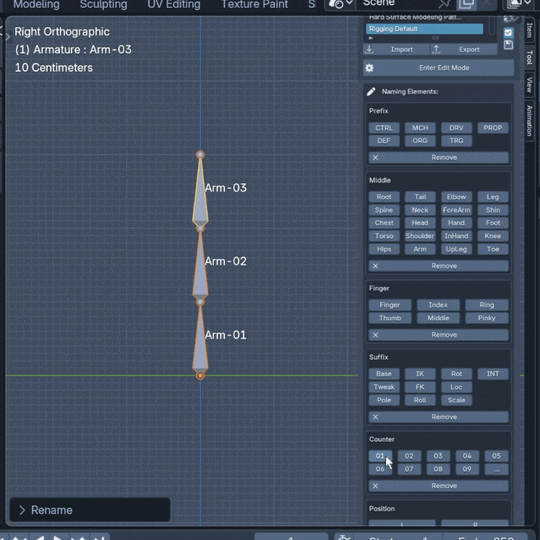Image resolution: width=540 pixels, height=540 pixels.
Task: Select the Rigging Default preset
Action: (x=424, y=29)
